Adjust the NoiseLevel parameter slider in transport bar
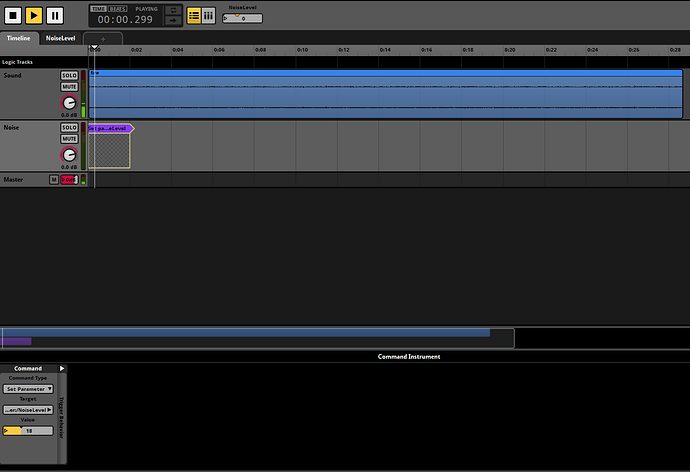Image resolution: width=690 pixels, height=472 pixels. pos(242,18)
